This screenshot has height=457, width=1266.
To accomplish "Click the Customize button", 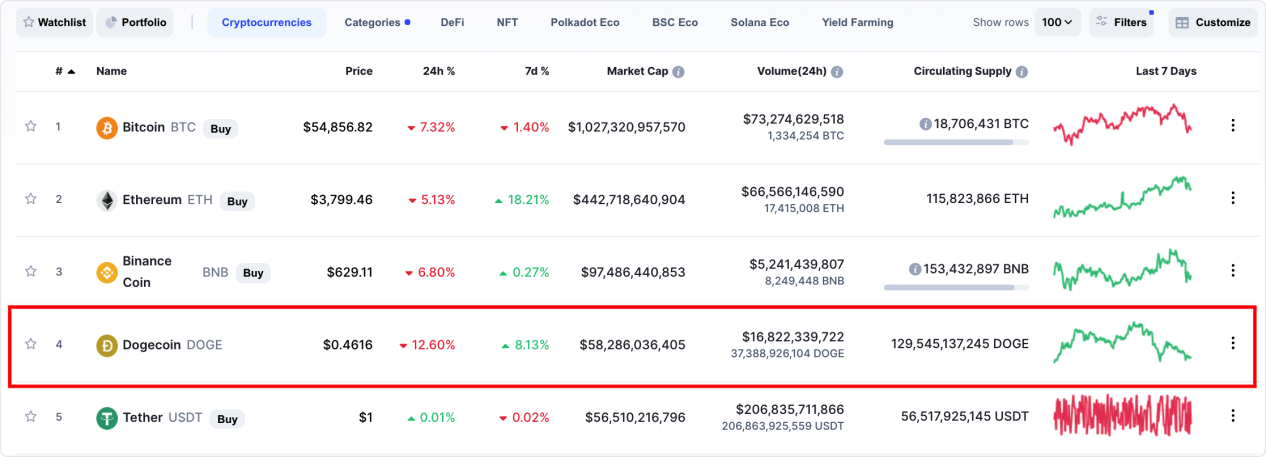I will point(1211,22).
